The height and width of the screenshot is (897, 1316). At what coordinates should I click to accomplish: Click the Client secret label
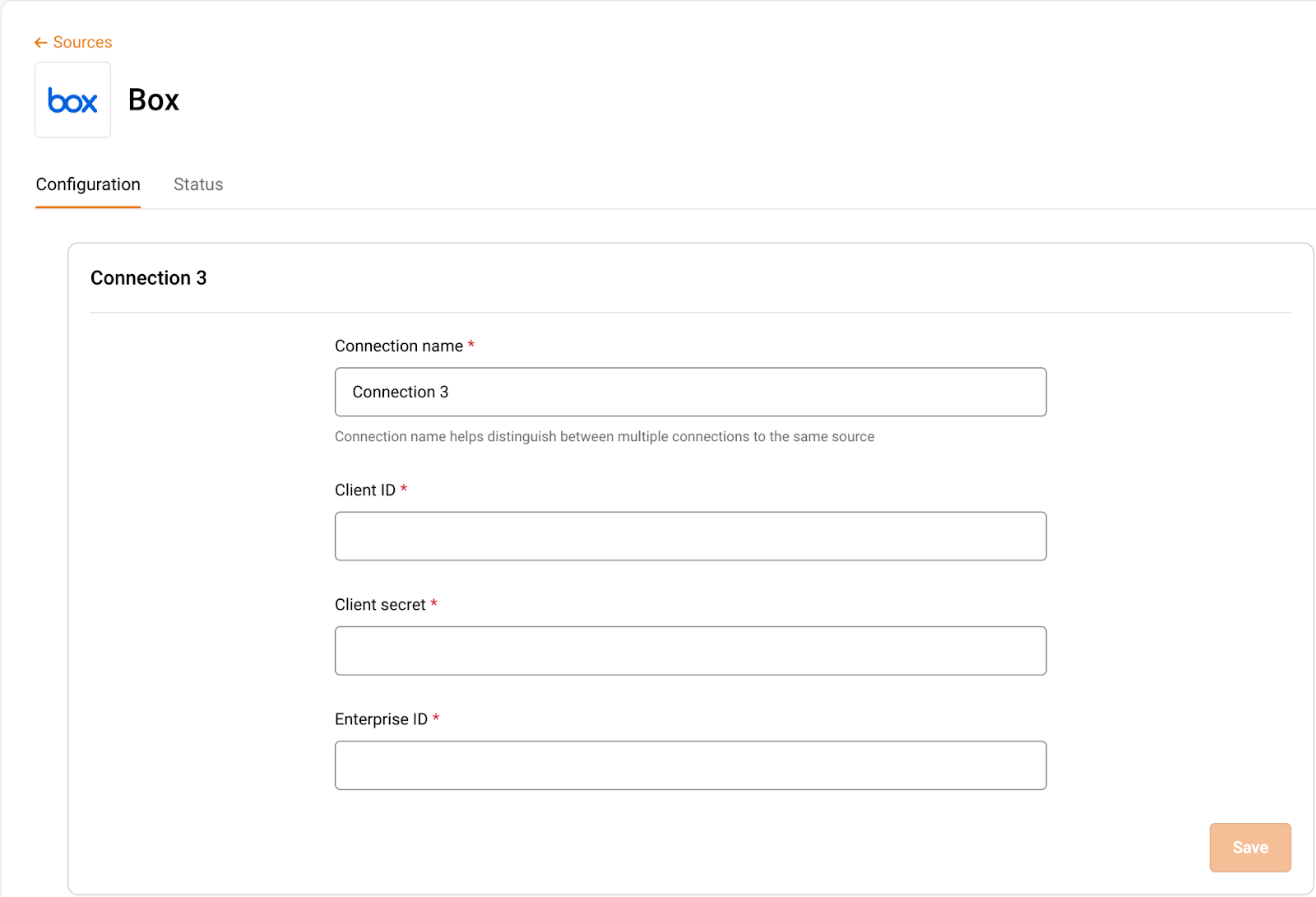click(x=380, y=605)
